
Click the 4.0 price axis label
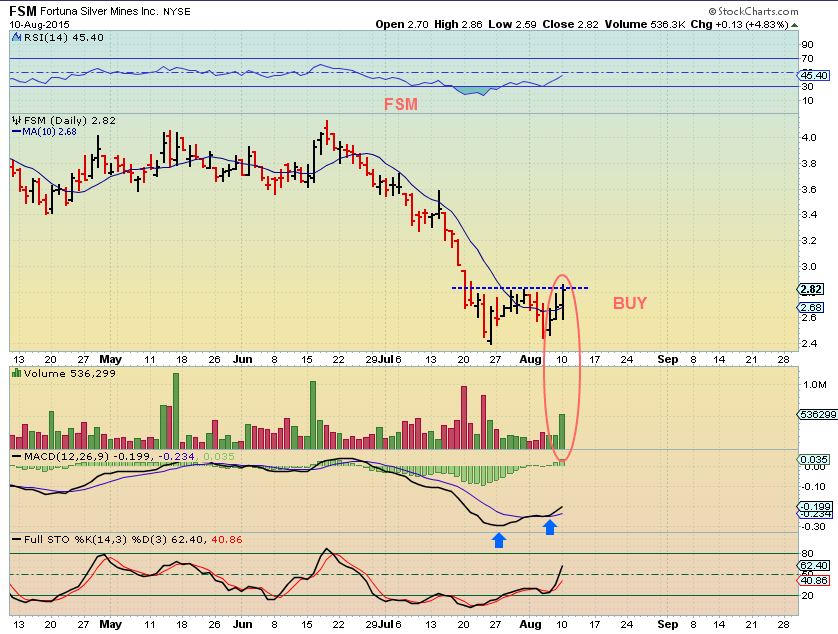[x=809, y=137]
